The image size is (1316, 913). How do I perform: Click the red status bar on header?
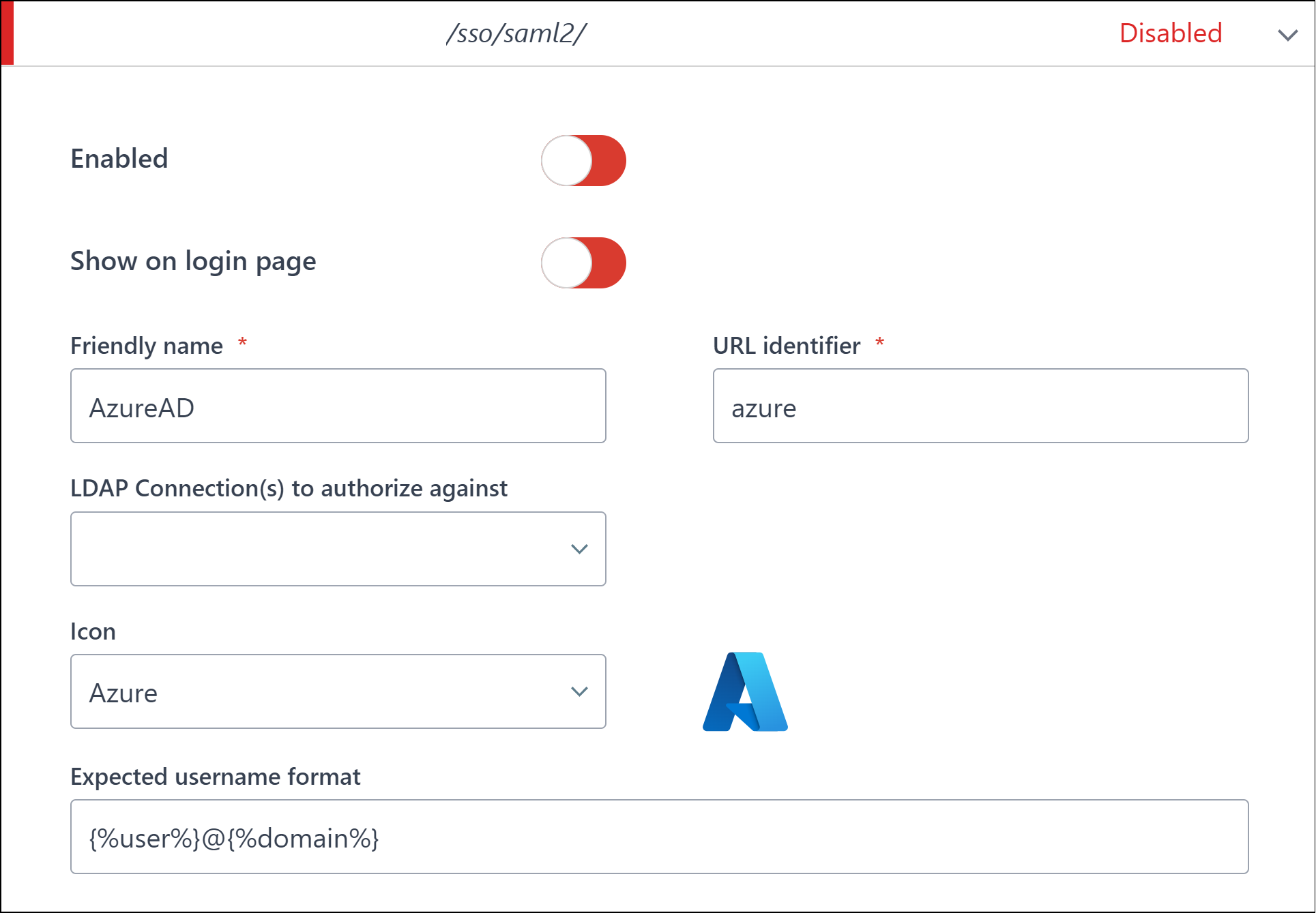[x=8, y=33]
